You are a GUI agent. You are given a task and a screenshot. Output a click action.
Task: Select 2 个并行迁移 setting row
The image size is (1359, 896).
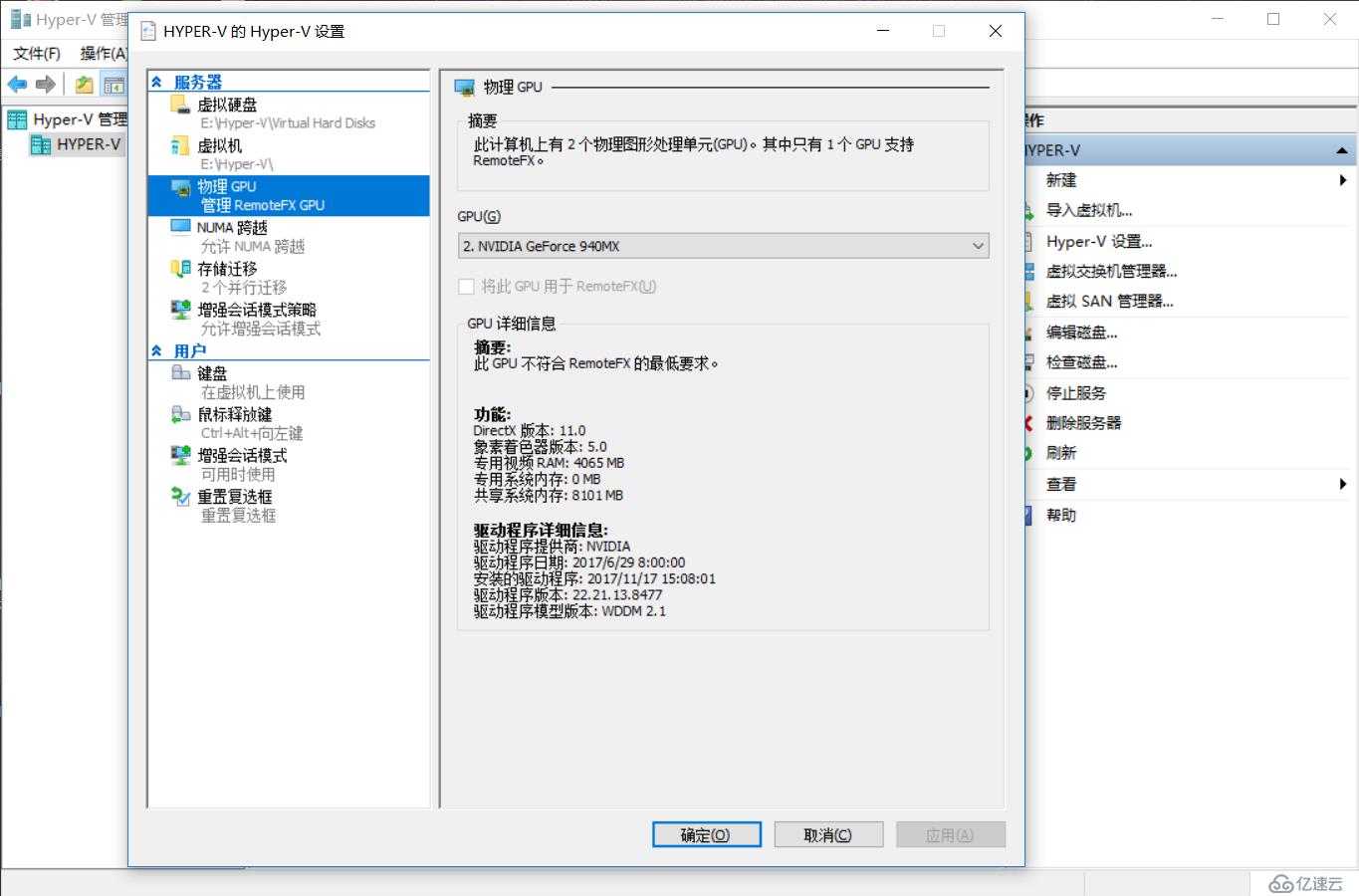(244, 287)
